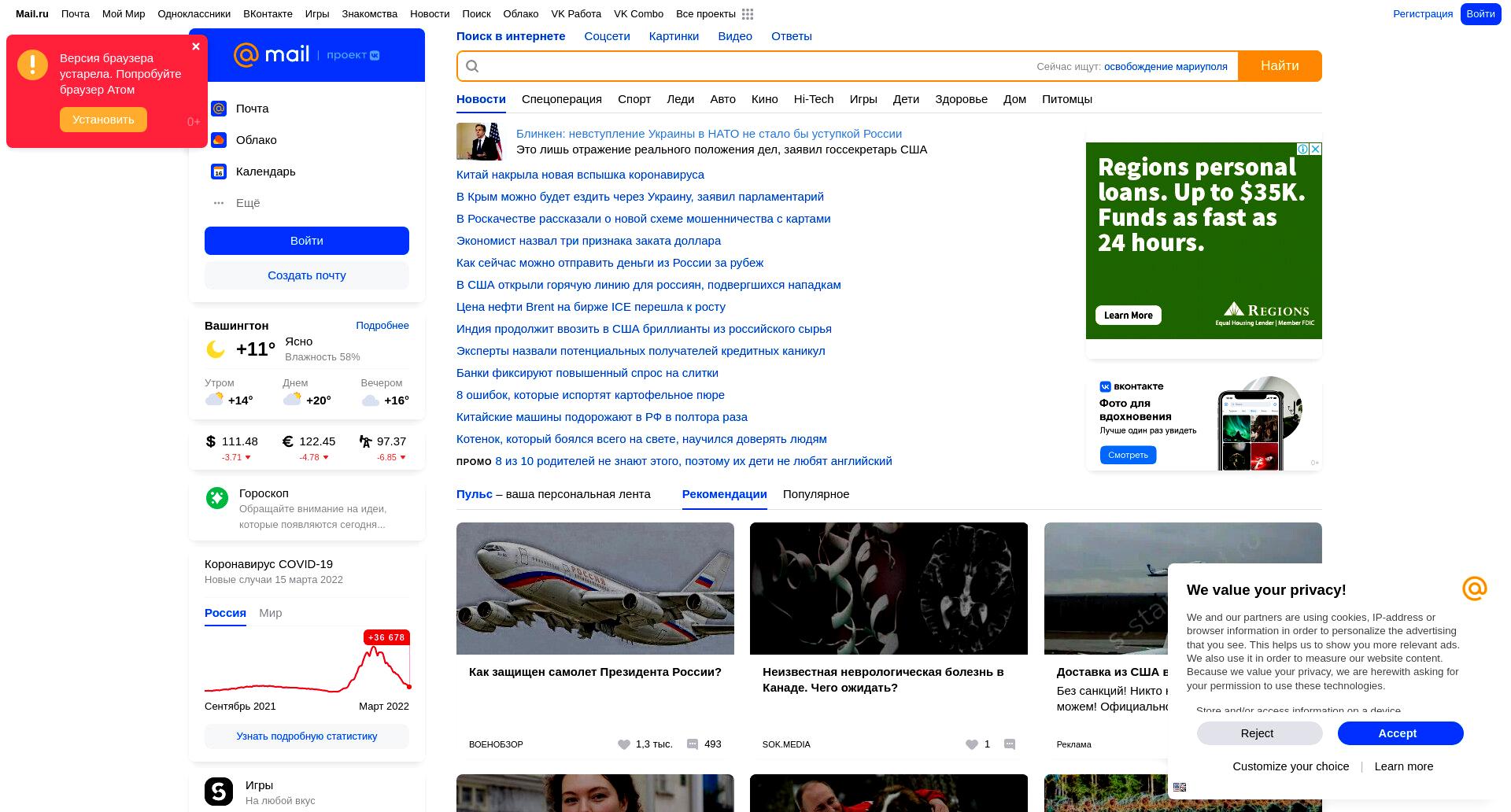Click Узнать подробную статистику button
1511x812 pixels.
point(307,736)
